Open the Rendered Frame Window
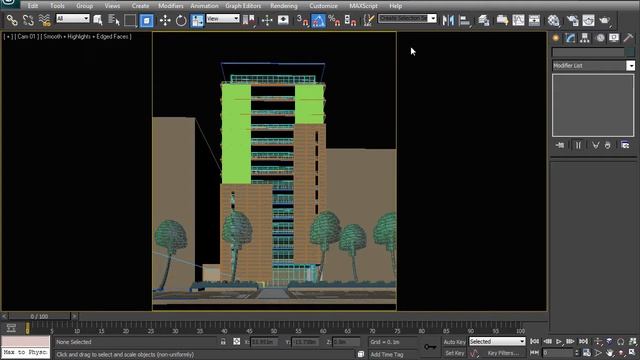The image size is (640, 360). [x=588, y=20]
